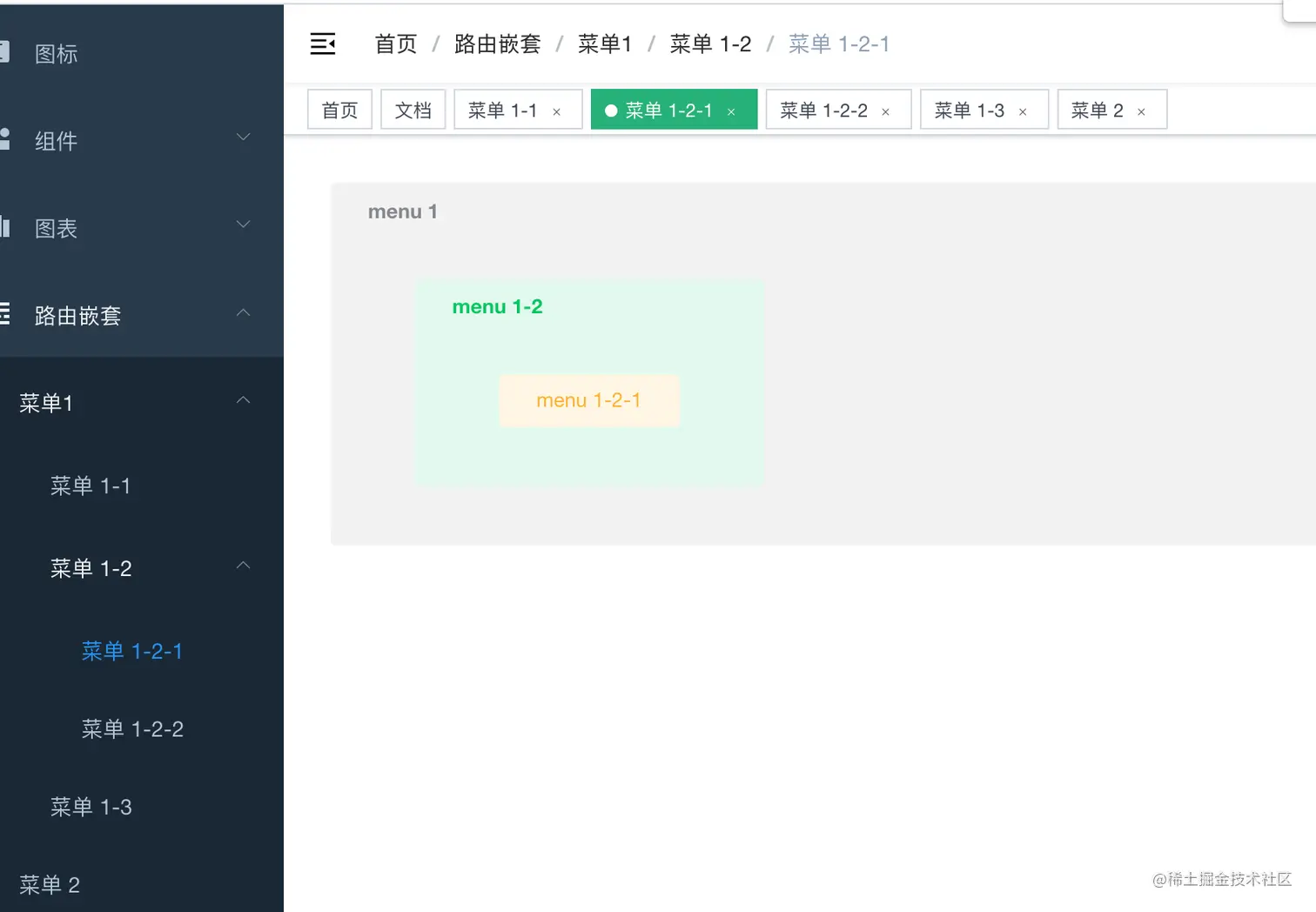Open 菜单 2 in the sidebar
The width and height of the screenshot is (1316, 912).
(x=142, y=885)
